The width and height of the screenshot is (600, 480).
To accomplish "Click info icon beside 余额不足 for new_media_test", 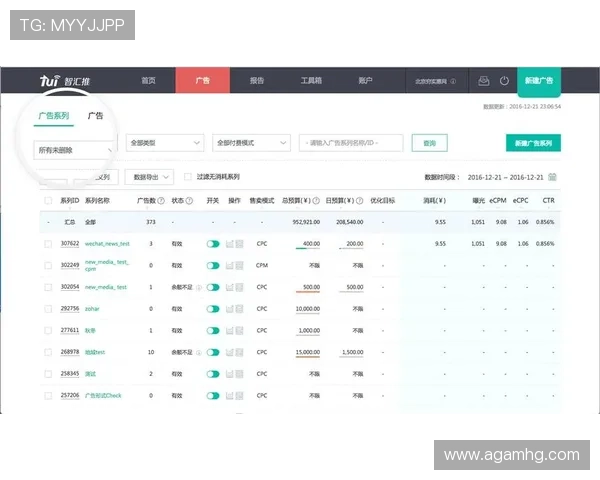I will (198, 287).
